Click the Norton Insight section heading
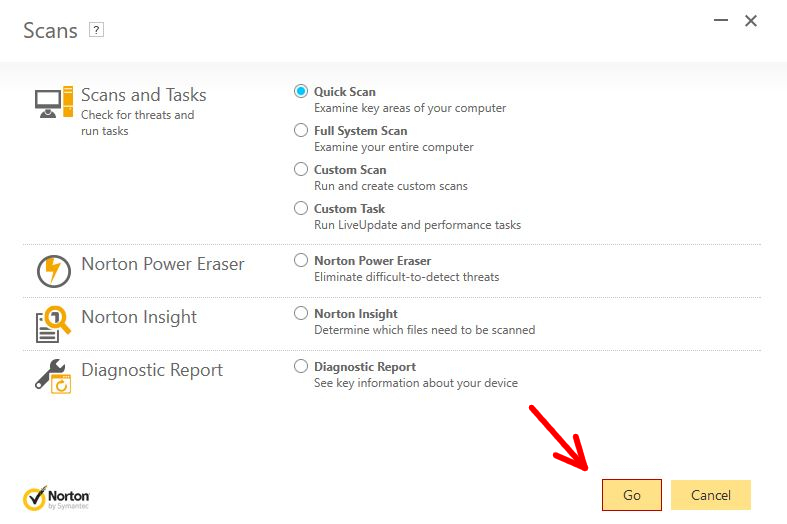The image size is (787, 524). (x=139, y=317)
